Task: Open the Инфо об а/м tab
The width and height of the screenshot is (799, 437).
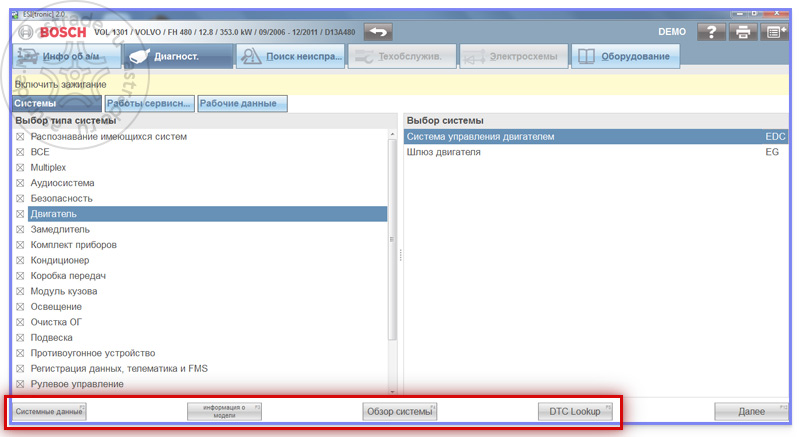Action: (x=67, y=56)
